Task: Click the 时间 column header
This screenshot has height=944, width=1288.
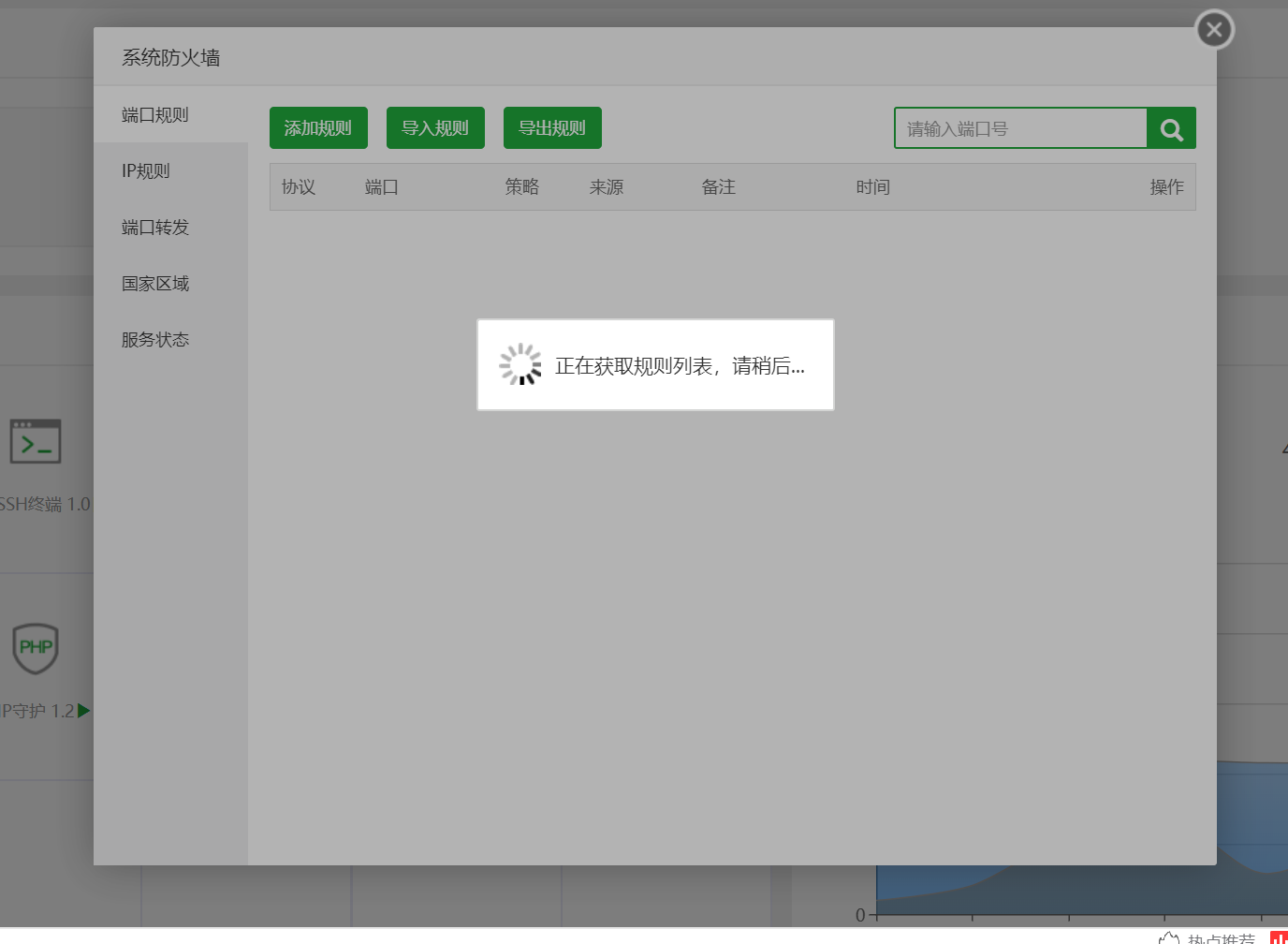Action: 873,187
